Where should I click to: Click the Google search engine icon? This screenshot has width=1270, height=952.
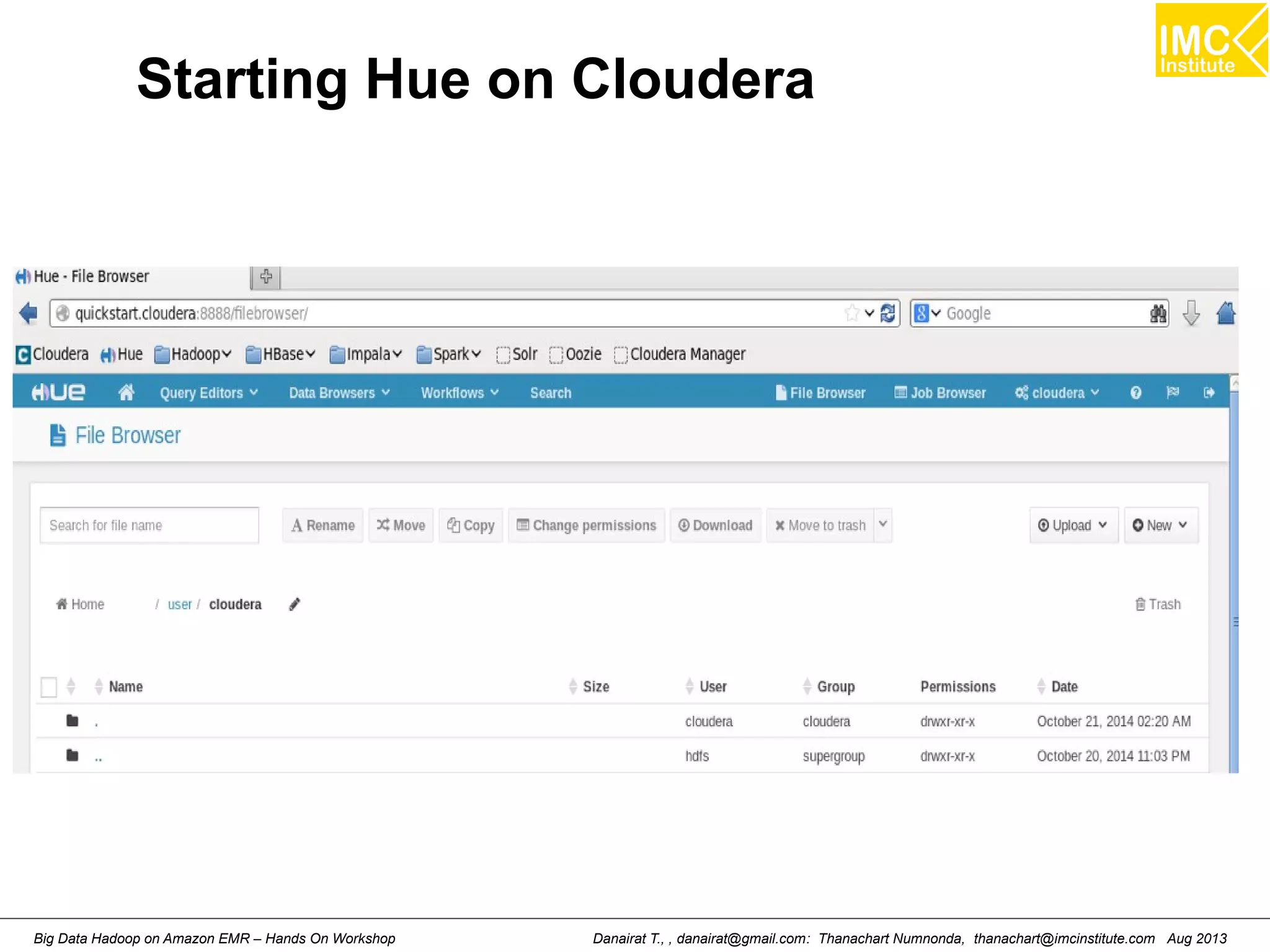click(x=921, y=313)
